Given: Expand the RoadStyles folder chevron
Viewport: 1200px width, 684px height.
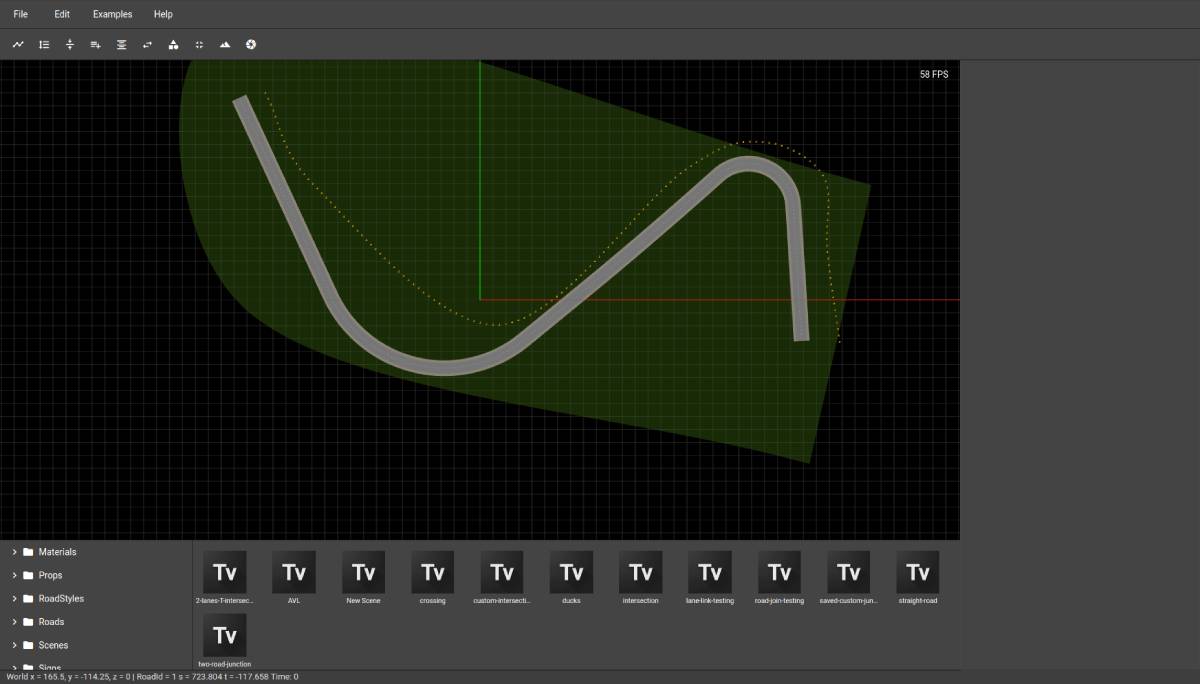Looking at the screenshot, I should (14, 598).
